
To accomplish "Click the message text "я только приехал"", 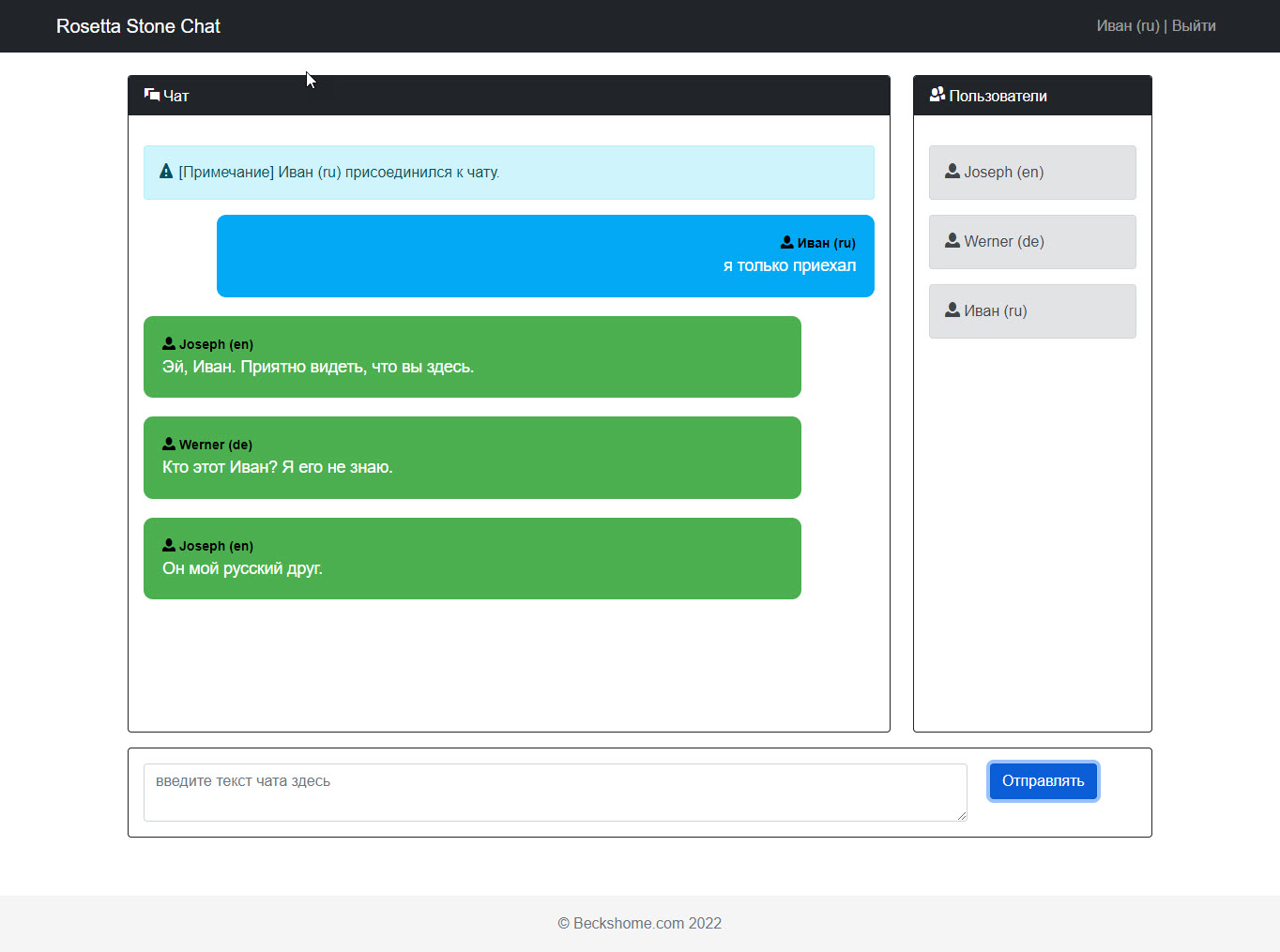I will (789, 265).
